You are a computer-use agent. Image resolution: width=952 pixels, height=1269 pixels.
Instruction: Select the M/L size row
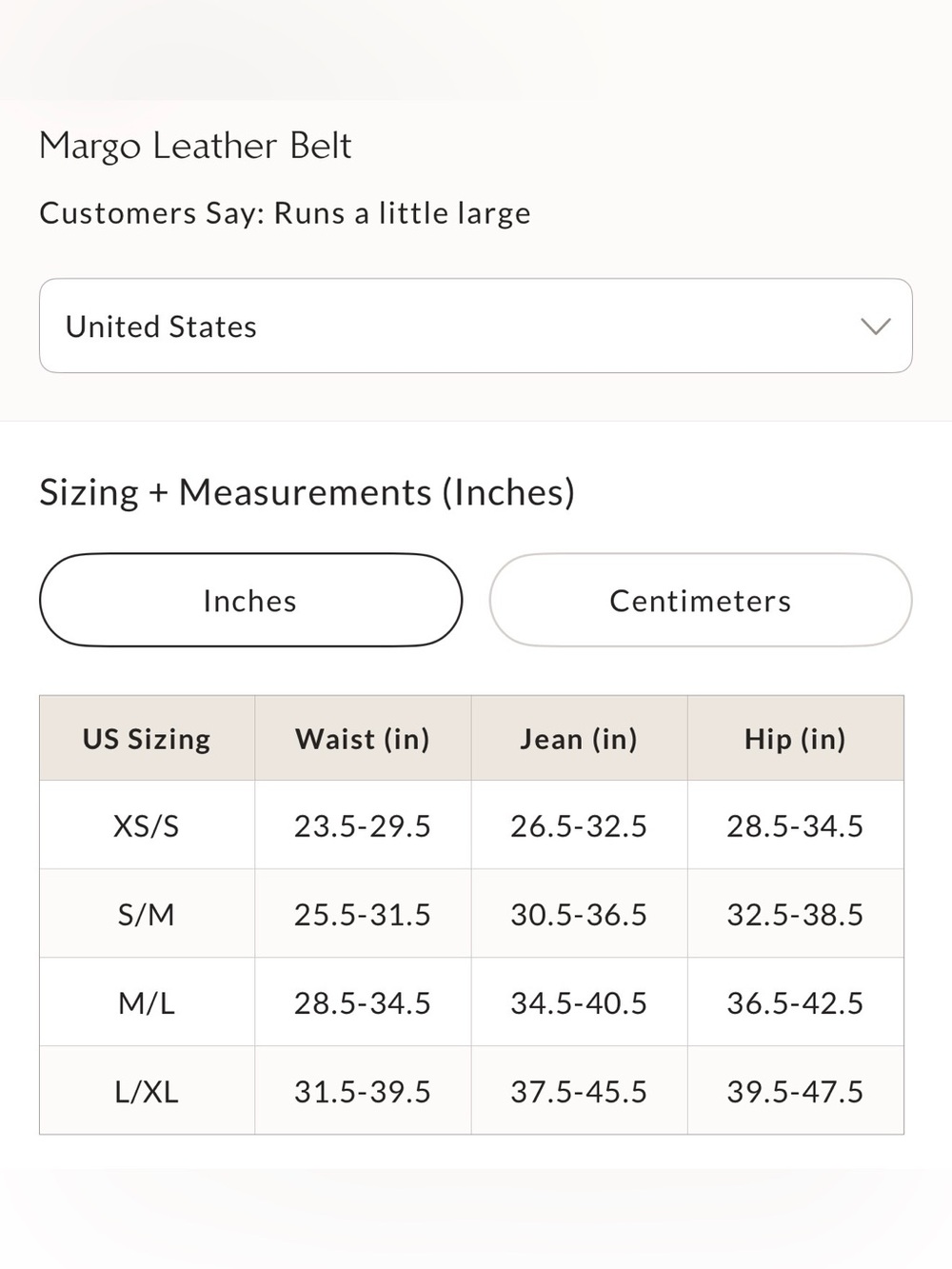point(471,1002)
